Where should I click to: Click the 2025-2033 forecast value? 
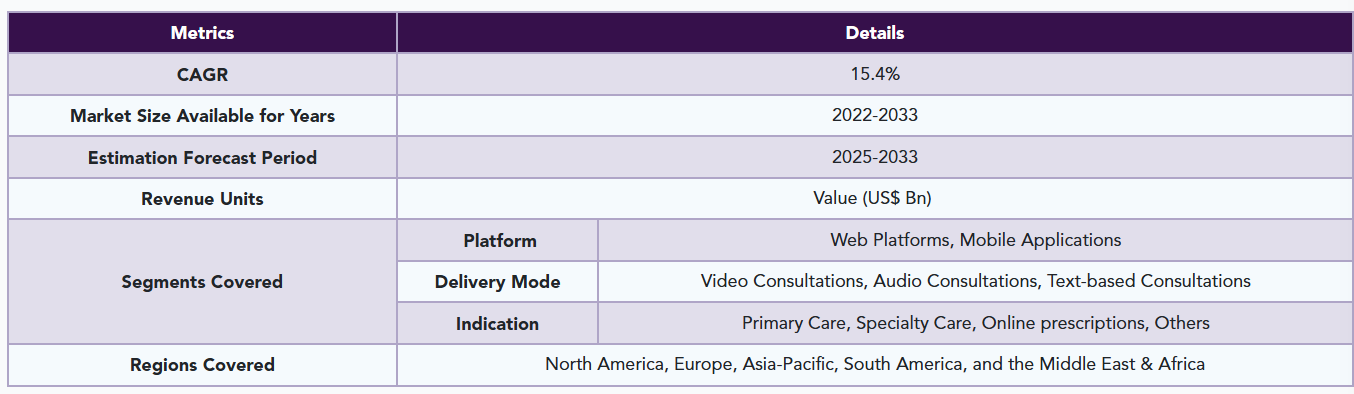(x=875, y=157)
